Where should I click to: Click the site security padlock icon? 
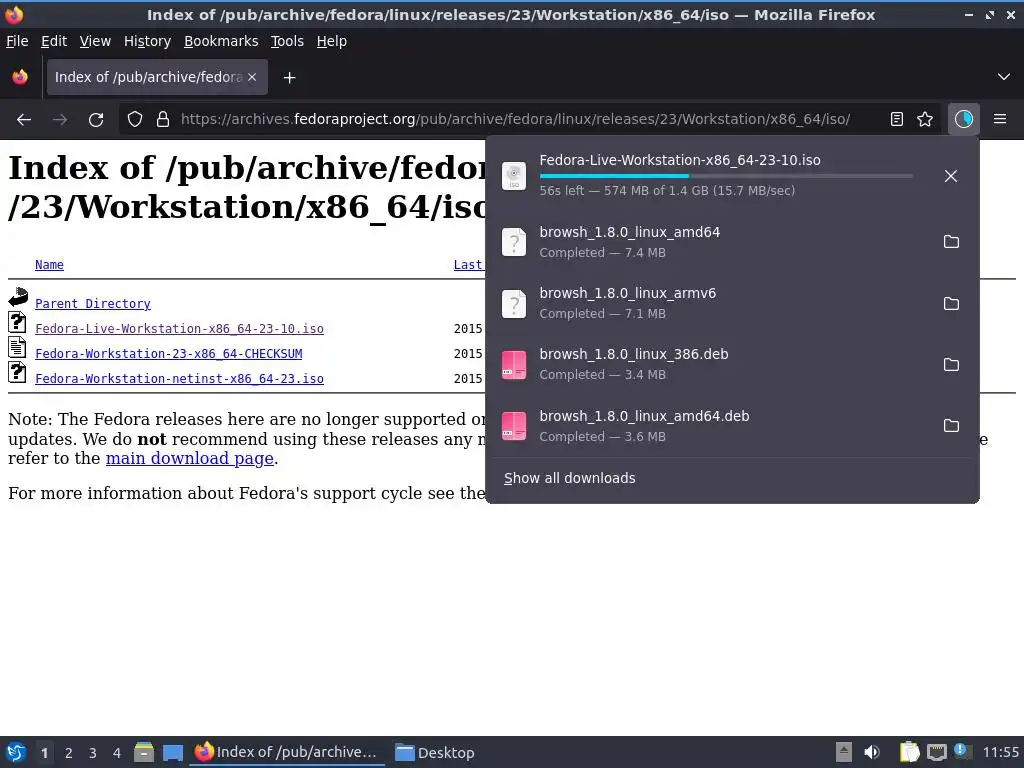(163, 120)
